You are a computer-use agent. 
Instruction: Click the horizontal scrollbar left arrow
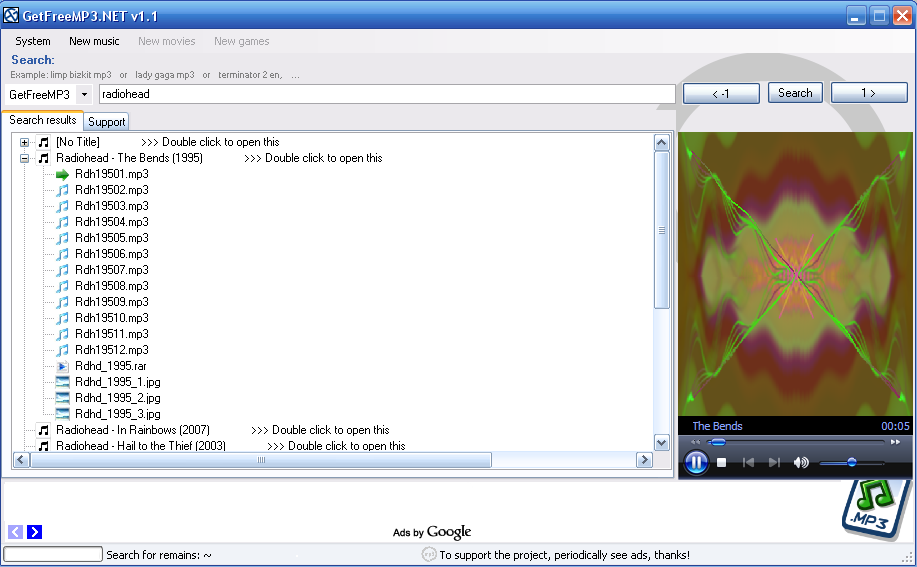(21, 460)
